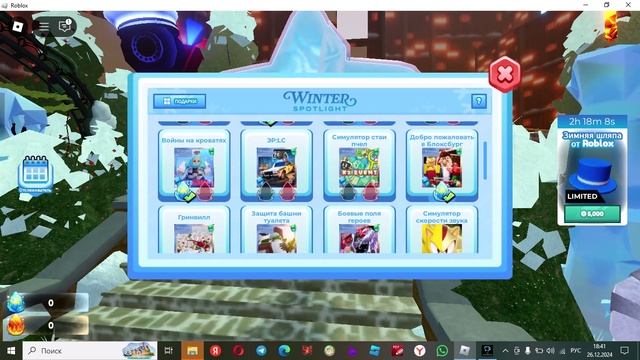Screen dimensions: 640x360
Task: Open the question mark help button
Action: coord(479,101)
